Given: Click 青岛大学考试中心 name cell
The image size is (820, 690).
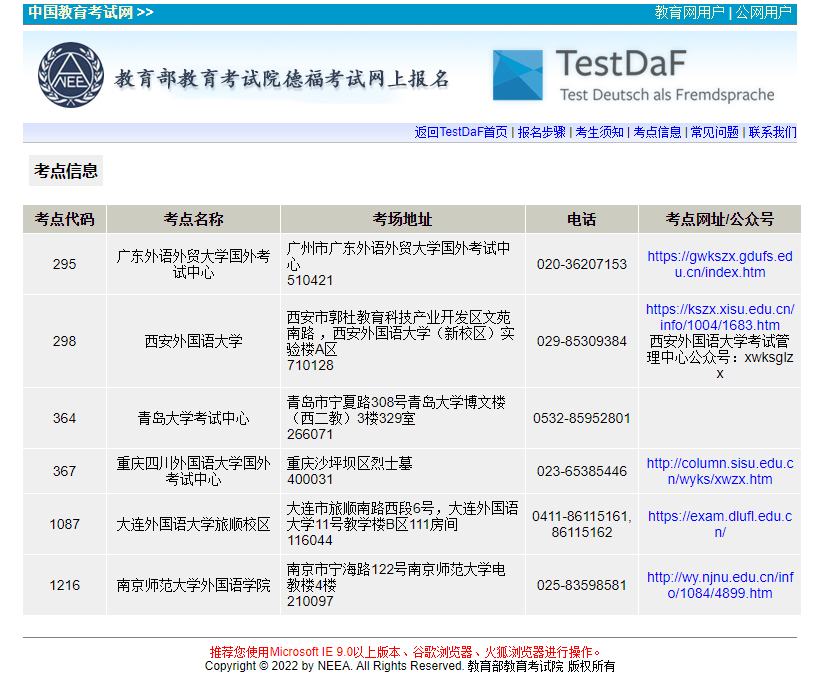Looking at the screenshot, I should tap(193, 418).
